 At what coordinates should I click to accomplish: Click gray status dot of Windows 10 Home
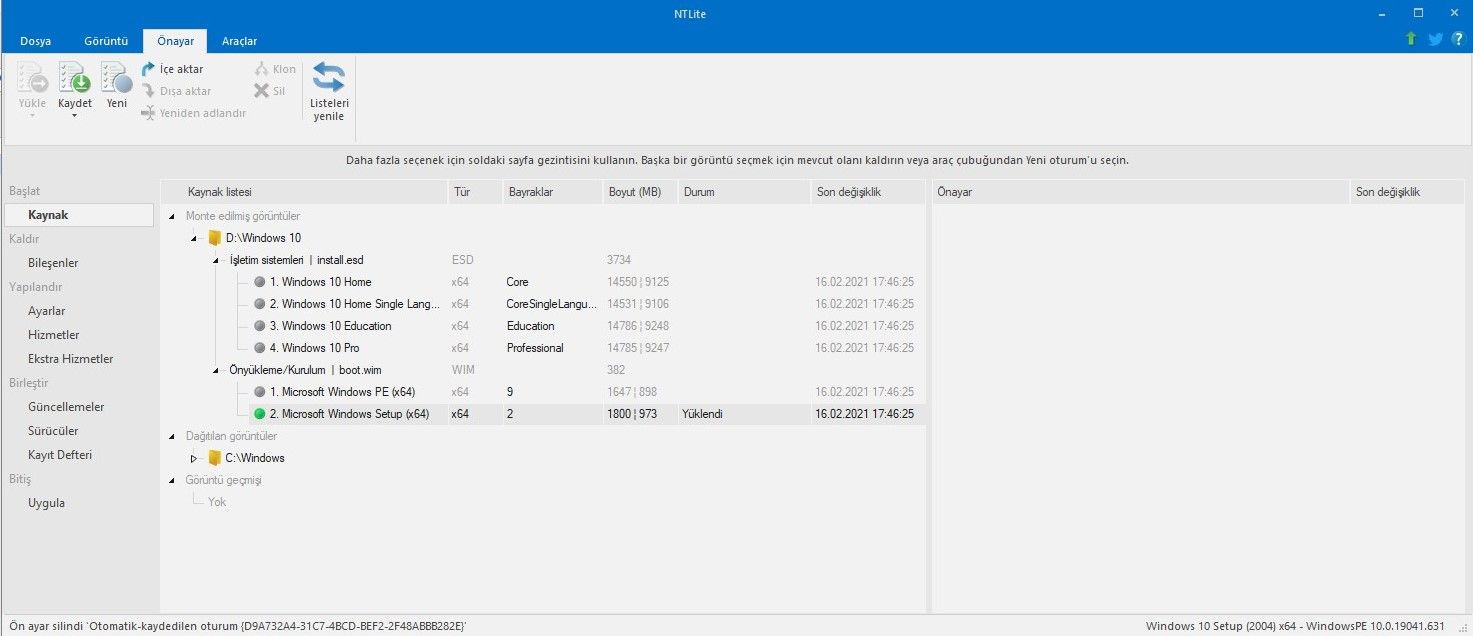(260, 282)
